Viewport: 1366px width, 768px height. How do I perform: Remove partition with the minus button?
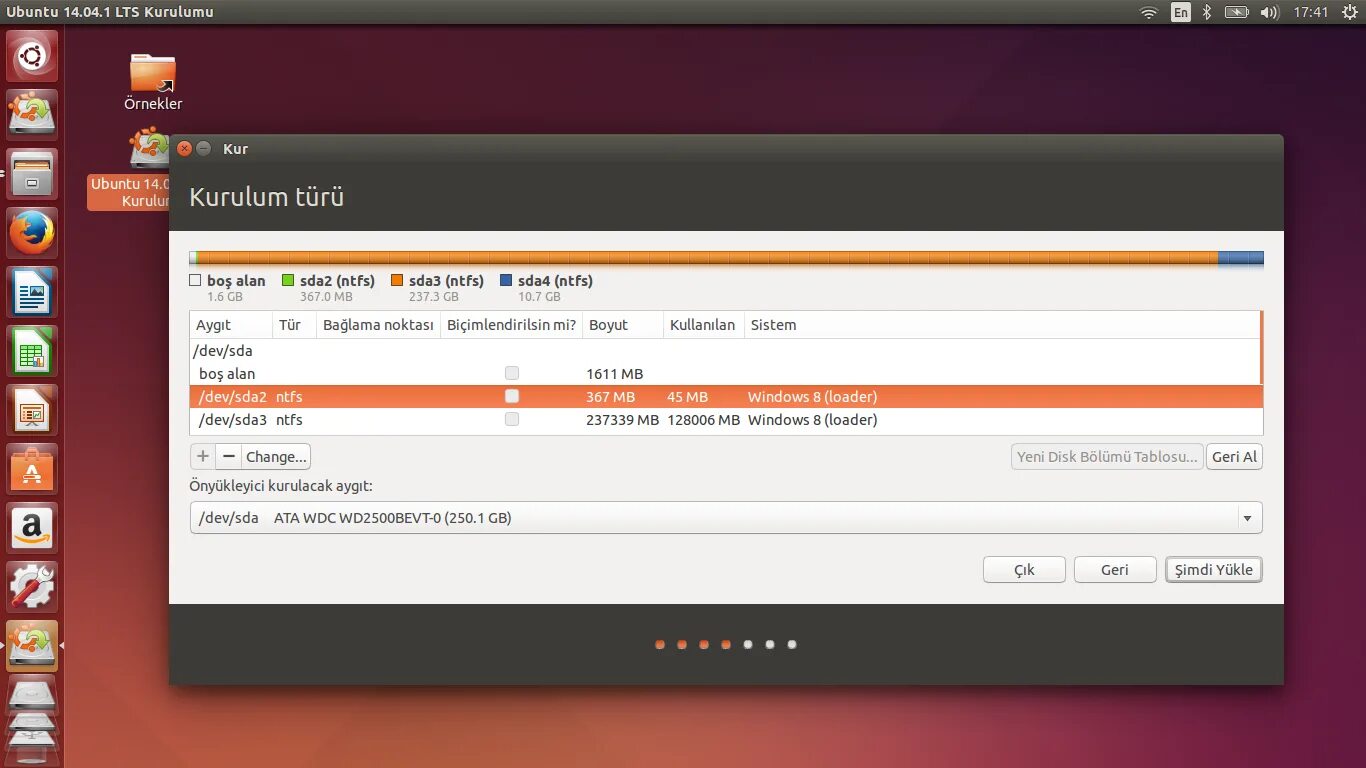229,457
